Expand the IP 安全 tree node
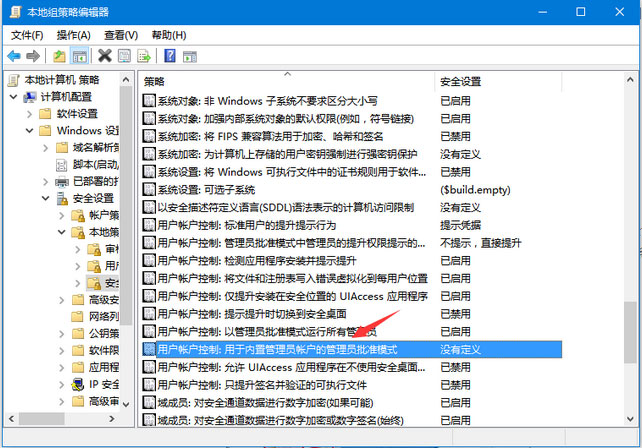The image size is (642, 448). (x=62, y=385)
